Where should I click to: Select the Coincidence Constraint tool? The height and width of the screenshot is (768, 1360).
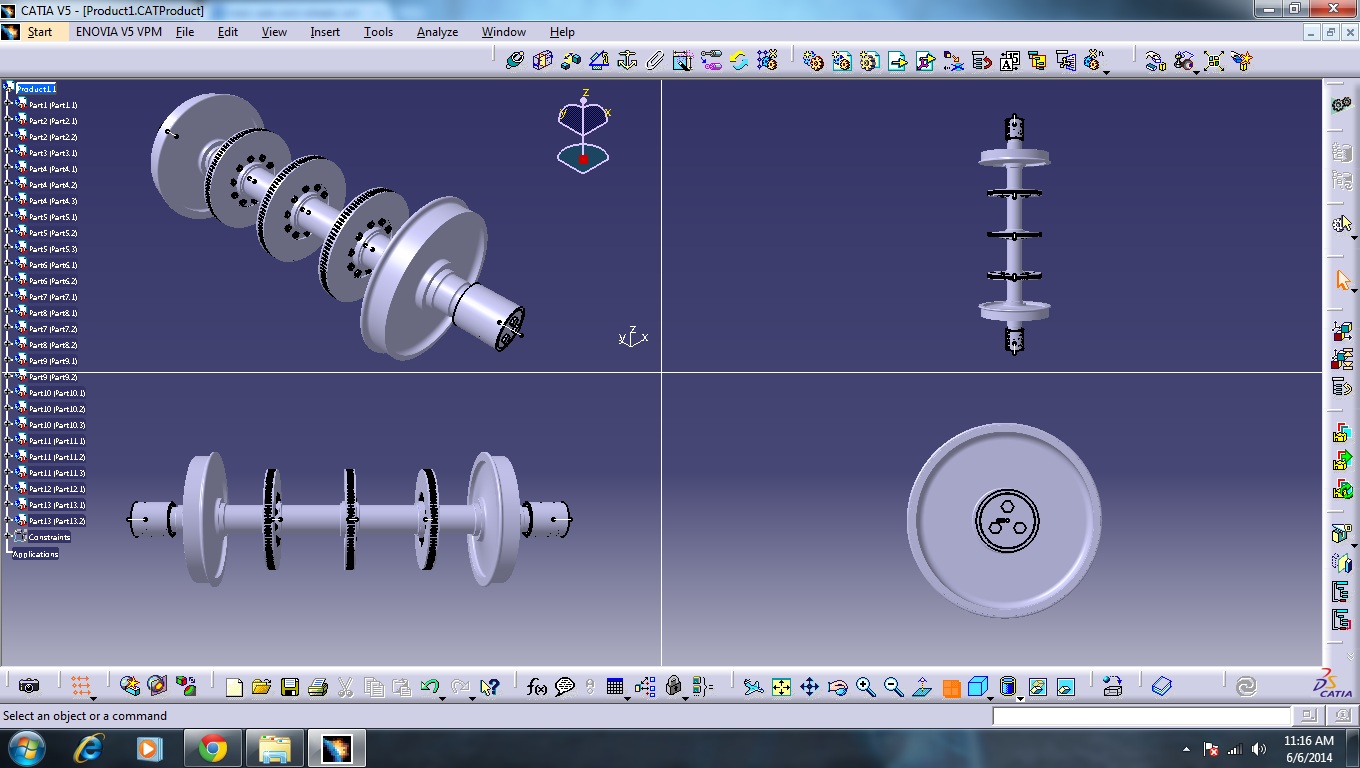[515, 61]
